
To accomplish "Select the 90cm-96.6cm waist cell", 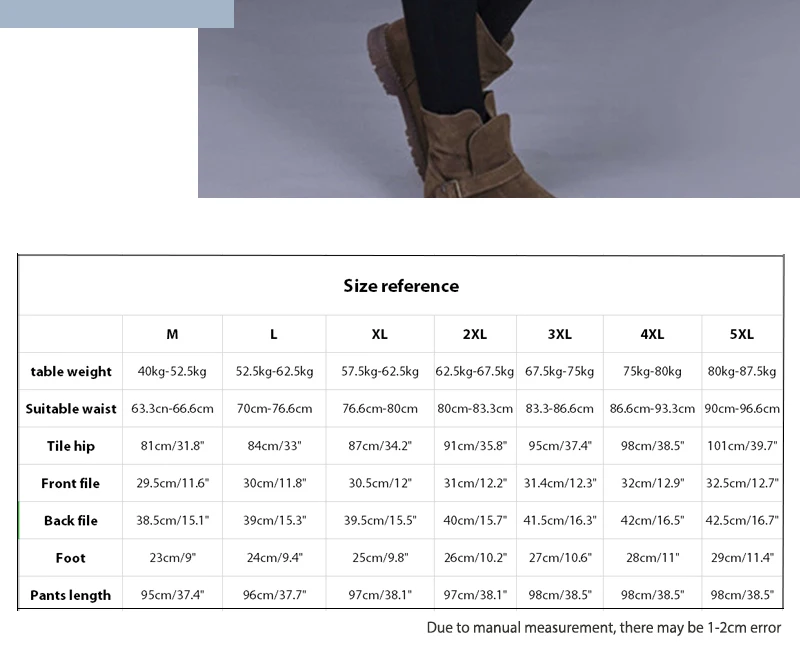I will click(x=742, y=409).
